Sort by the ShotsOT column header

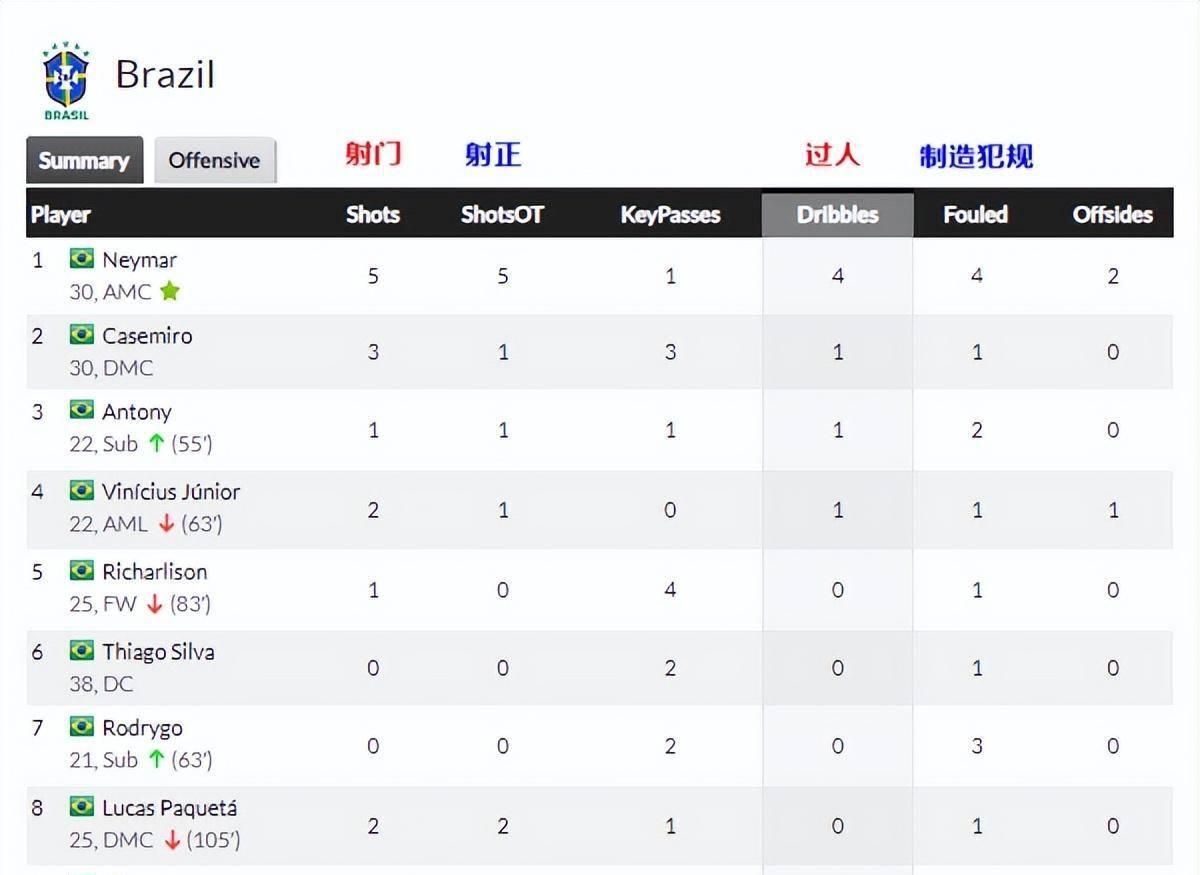point(502,214)
